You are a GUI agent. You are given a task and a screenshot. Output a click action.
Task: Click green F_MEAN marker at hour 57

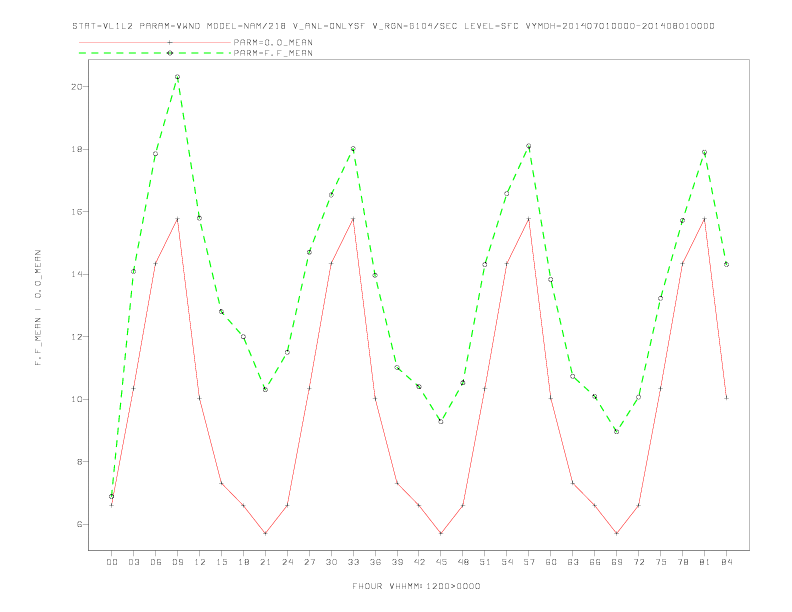(x=529, y=146)
